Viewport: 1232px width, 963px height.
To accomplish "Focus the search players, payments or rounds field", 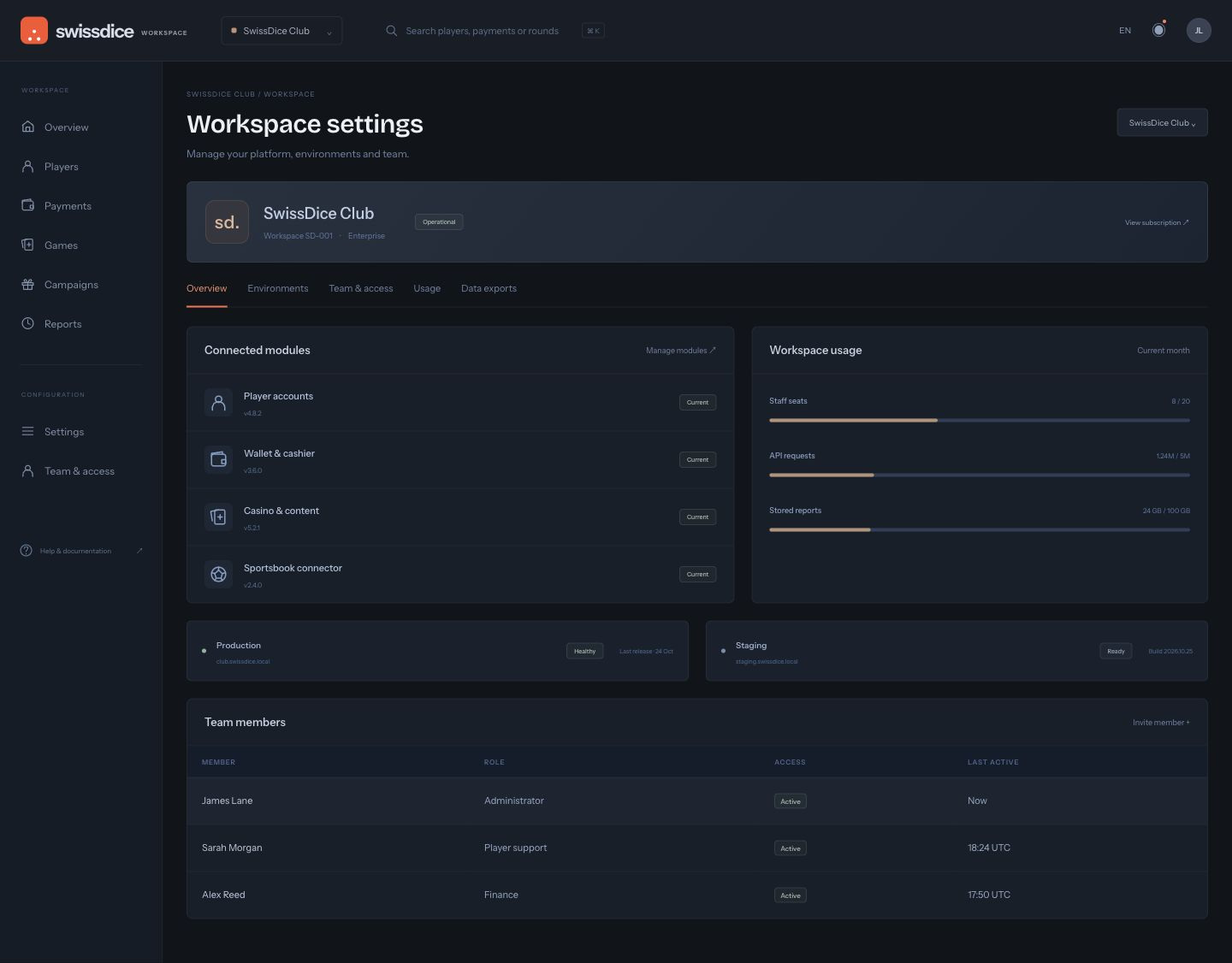I will pyautogui.click(x=495, y=31).
